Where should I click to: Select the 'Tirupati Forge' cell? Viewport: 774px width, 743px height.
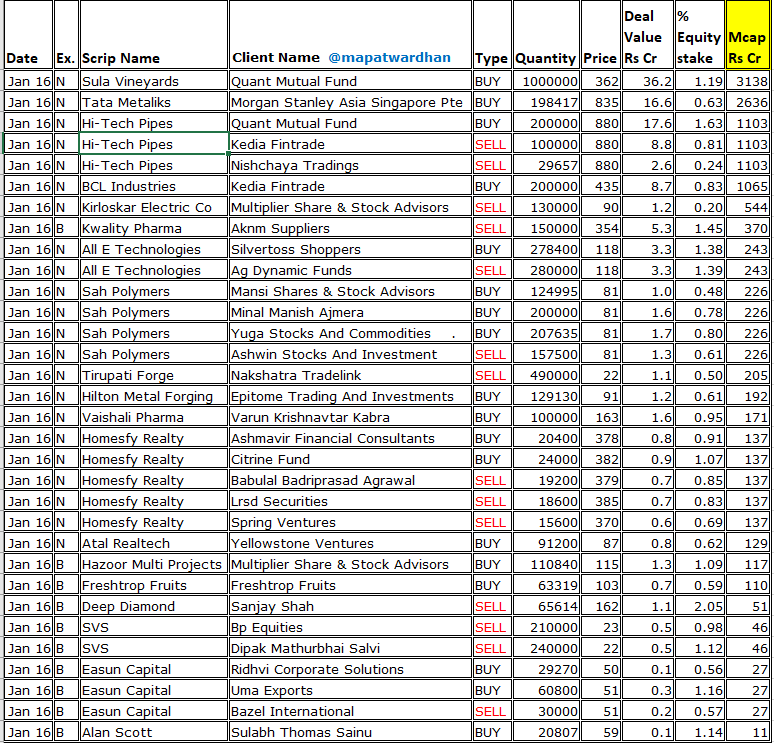154,375
